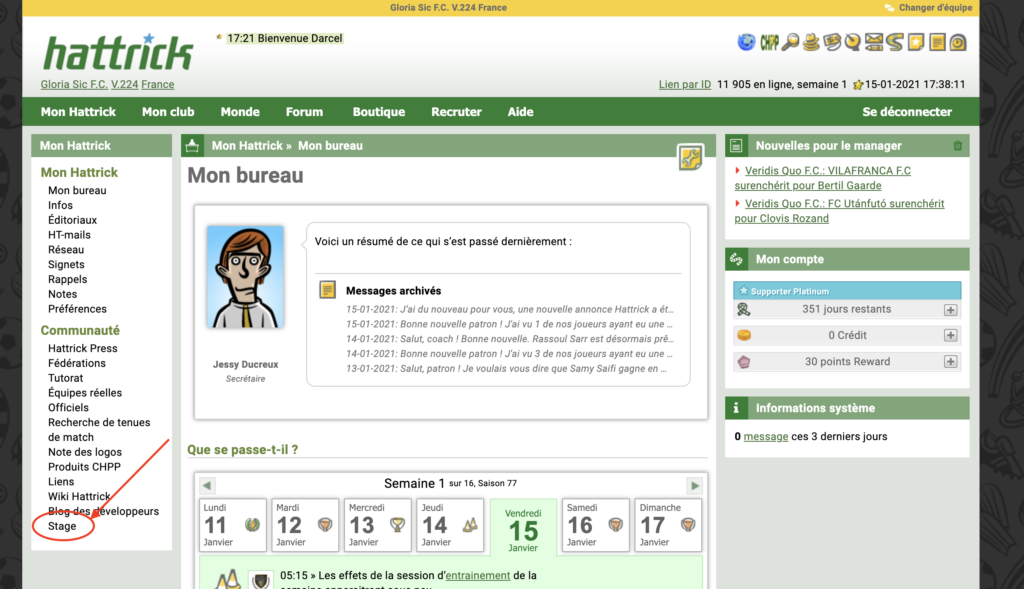Open HT-mails in the sidebar
Screen dimensions: 1024x589
click(x=69, y=235)
